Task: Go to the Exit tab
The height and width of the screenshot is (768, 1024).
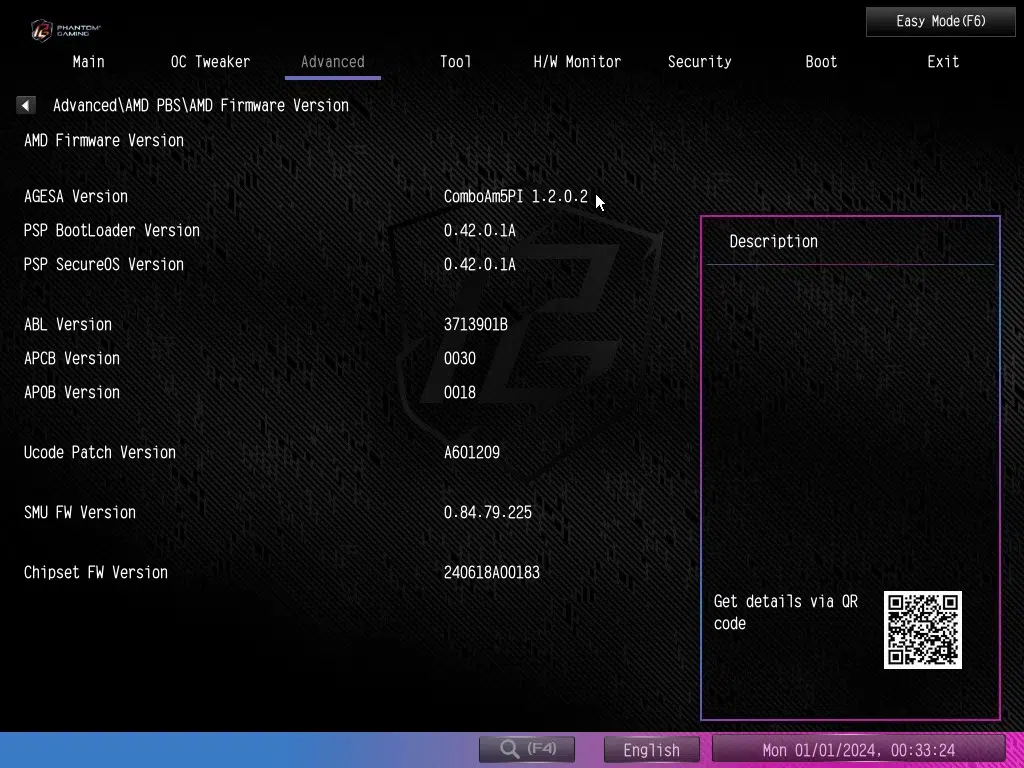Action: [x=943, y=62]
